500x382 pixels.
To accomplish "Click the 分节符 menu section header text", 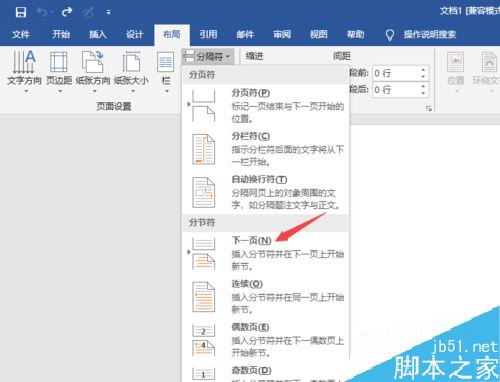I will click(202, 223).
